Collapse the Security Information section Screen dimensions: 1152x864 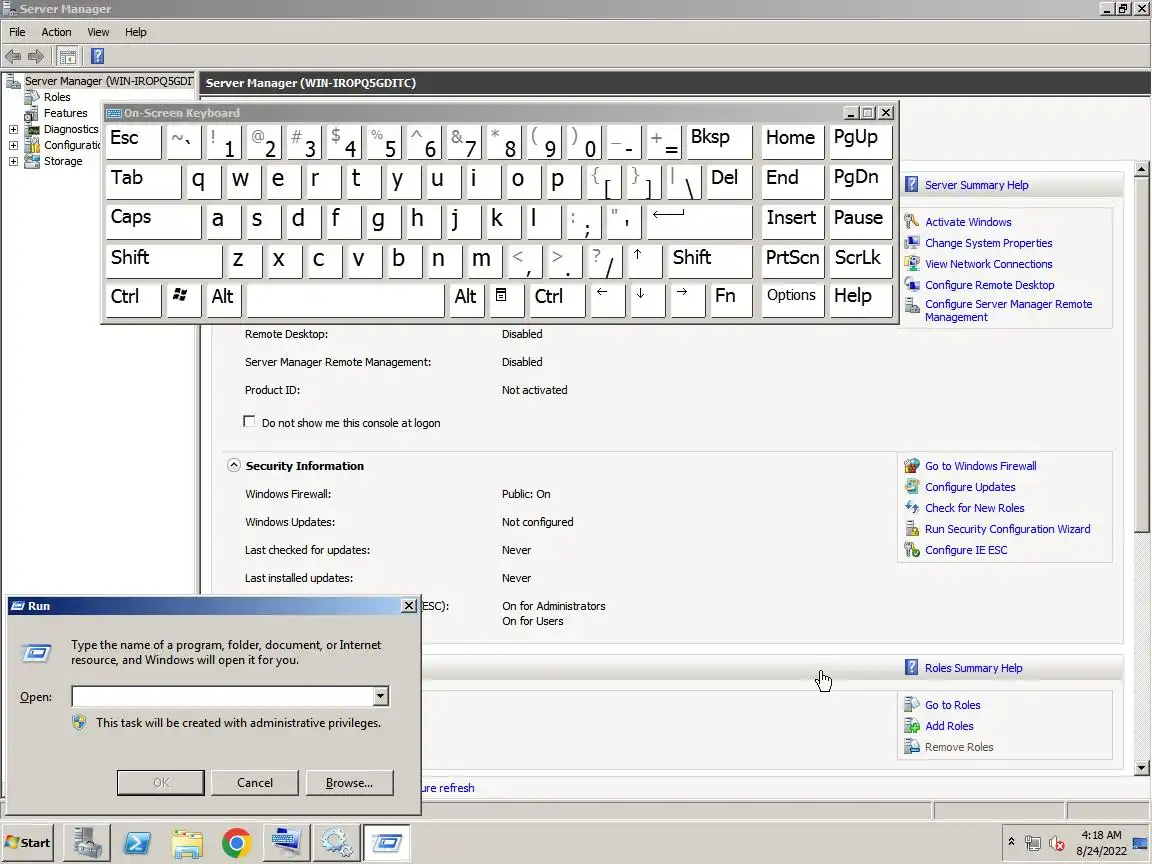coord(234,465)
